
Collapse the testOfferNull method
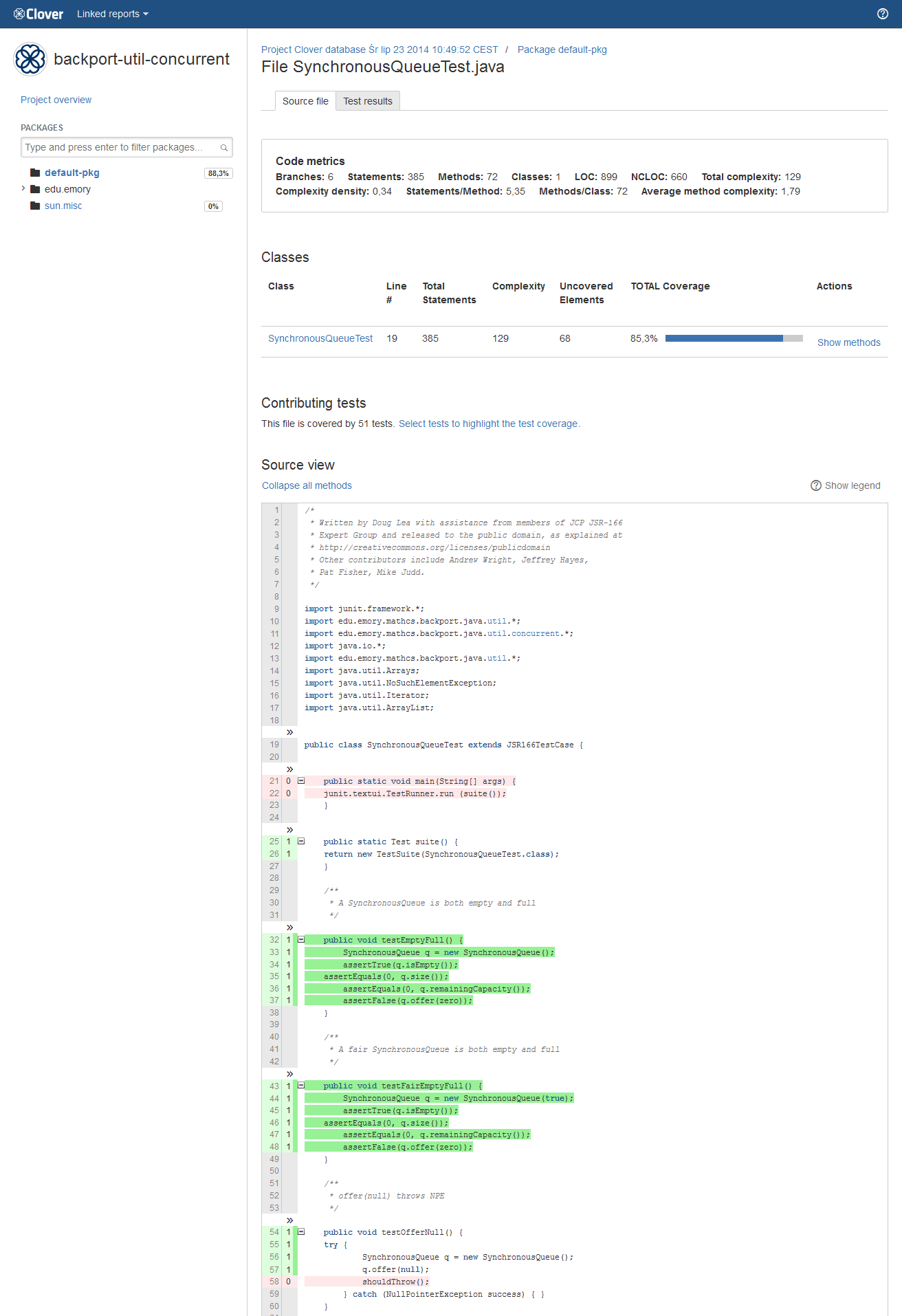[x=301, y=1232]
